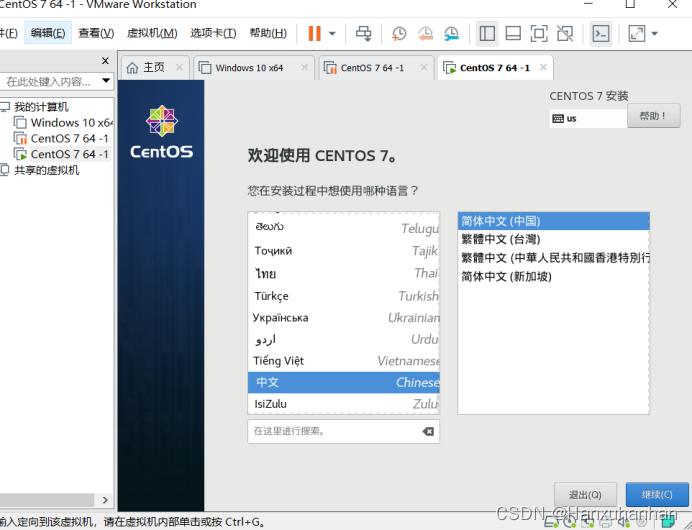Open the 查看(V) menu
Image resolution: width=692 pixels, height=530 pixels.
(96, 33)
